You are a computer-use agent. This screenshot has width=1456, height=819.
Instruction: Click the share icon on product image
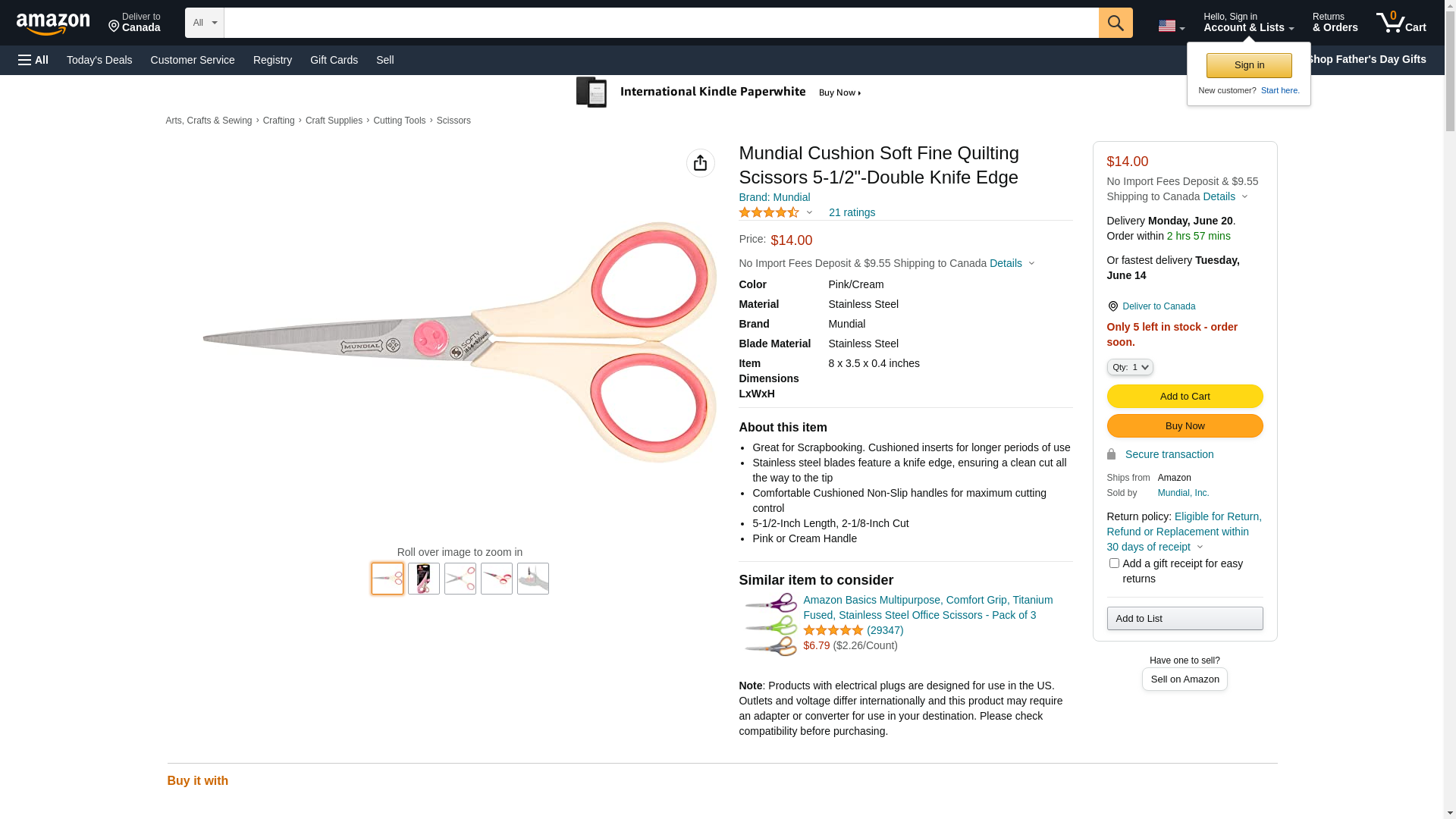click(x=700, y=163)
